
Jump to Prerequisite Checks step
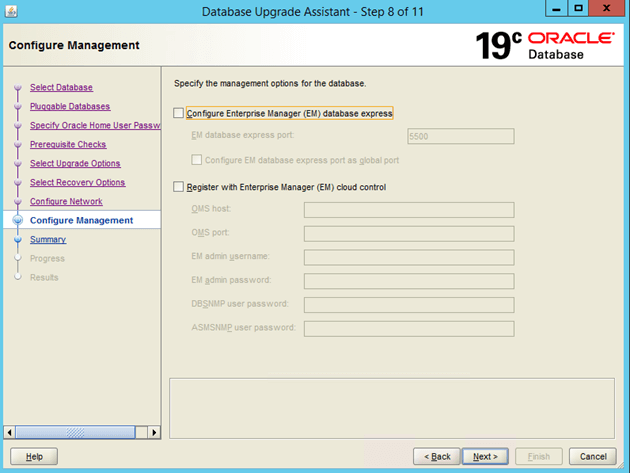pos(68,145)
